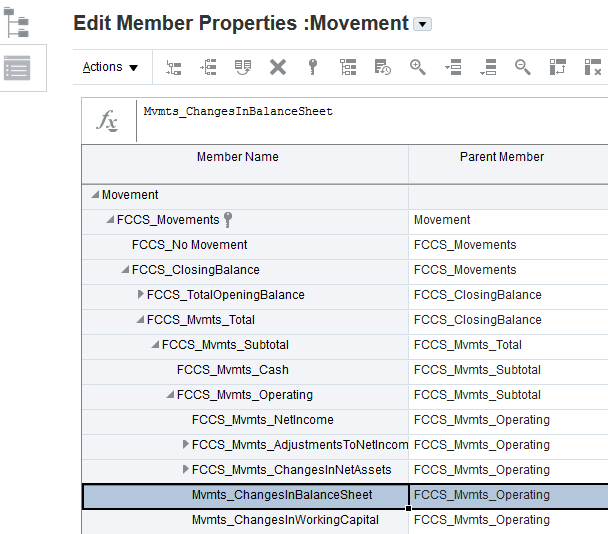The image size is (608, 534).
Task: Click parent cell of FCCS_Mvmts_Cash row
Action: (x=508, y=370)
